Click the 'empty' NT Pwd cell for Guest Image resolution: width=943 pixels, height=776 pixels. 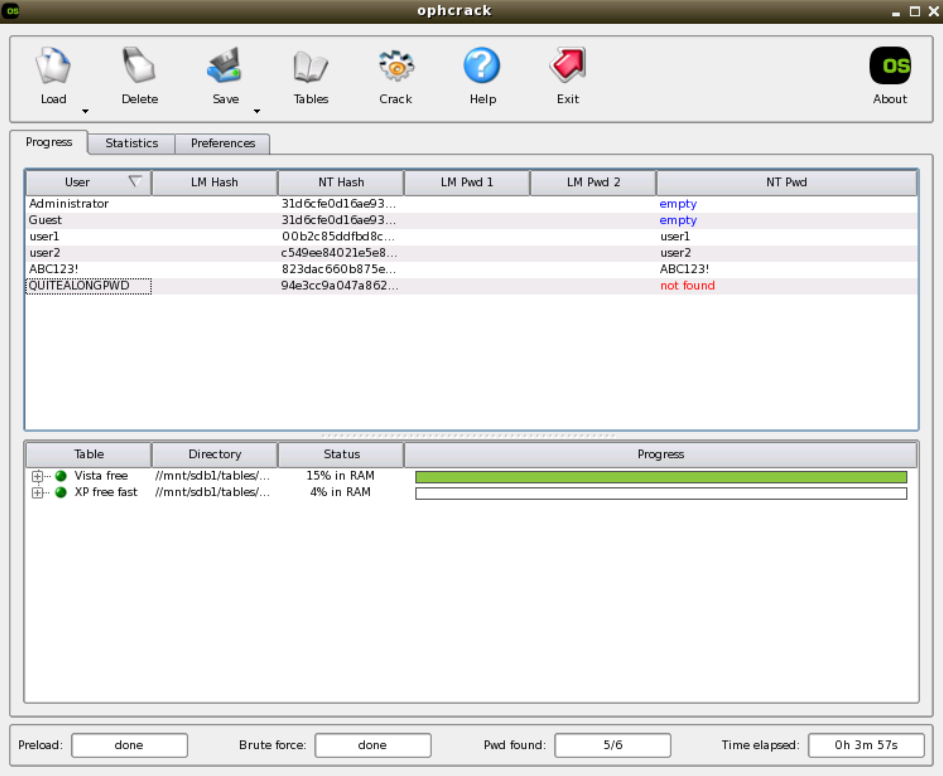coord(678,220)
